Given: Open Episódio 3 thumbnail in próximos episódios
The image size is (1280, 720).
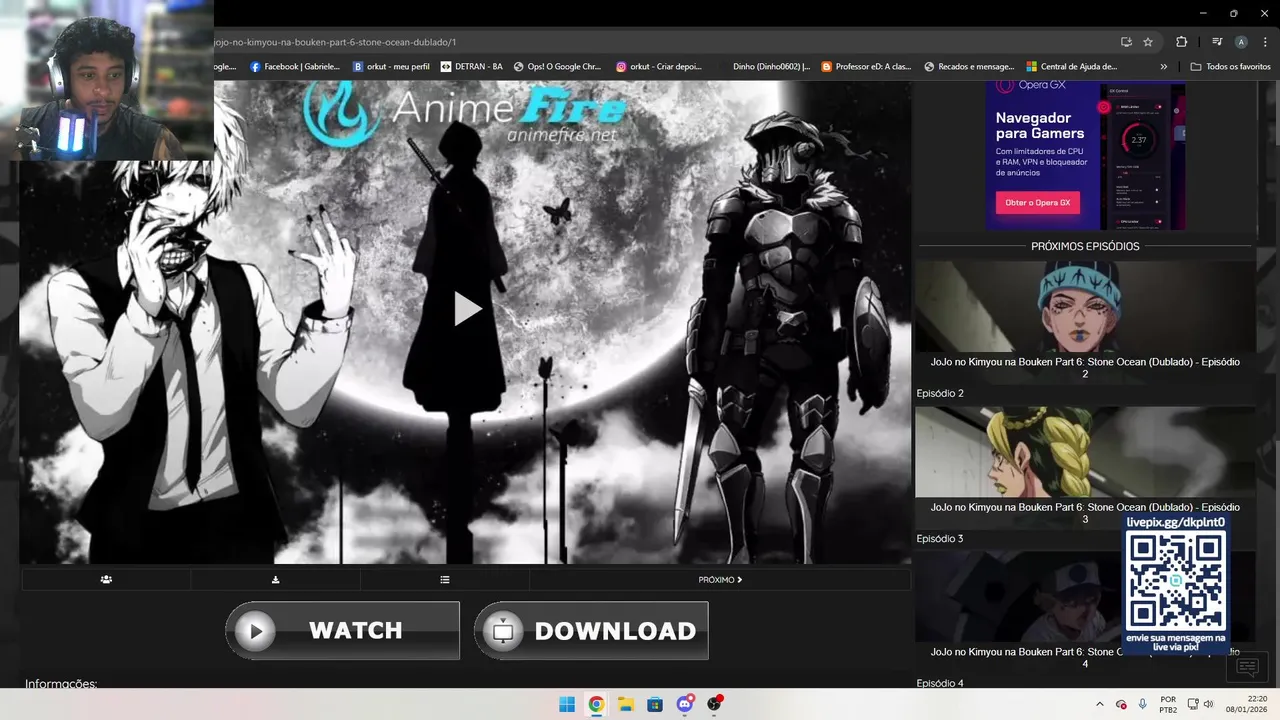Looking at the screenshot, I should point(1085,452).
